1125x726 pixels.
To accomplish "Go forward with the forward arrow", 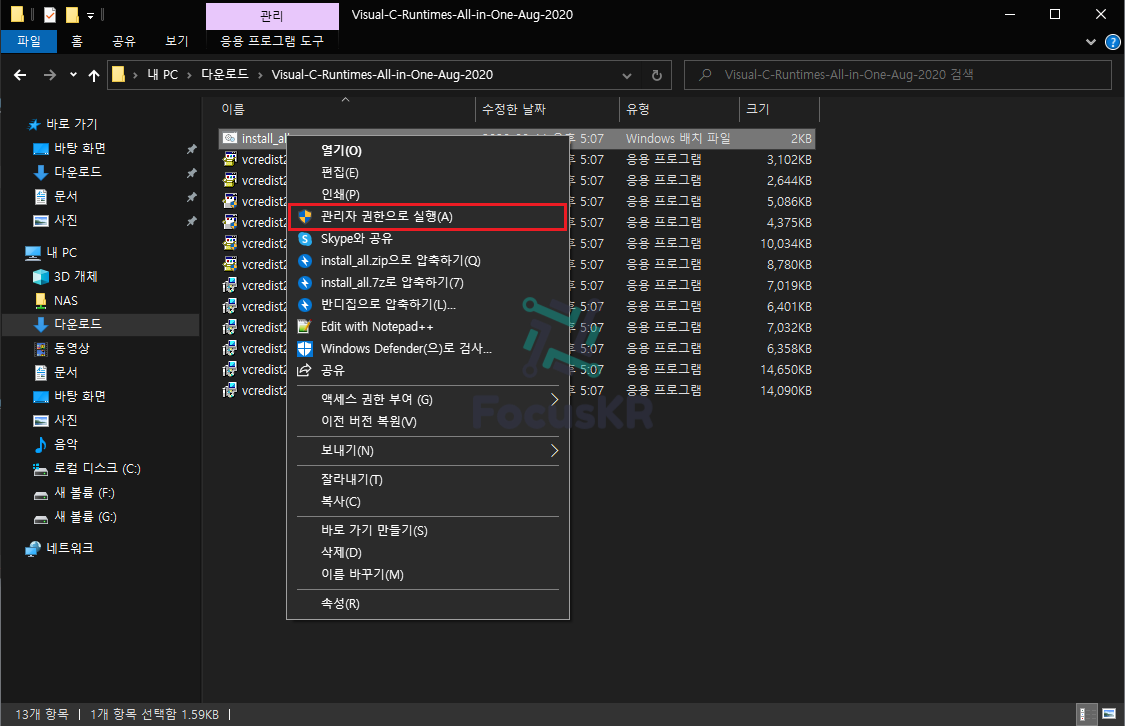I will tap(50, 75).
